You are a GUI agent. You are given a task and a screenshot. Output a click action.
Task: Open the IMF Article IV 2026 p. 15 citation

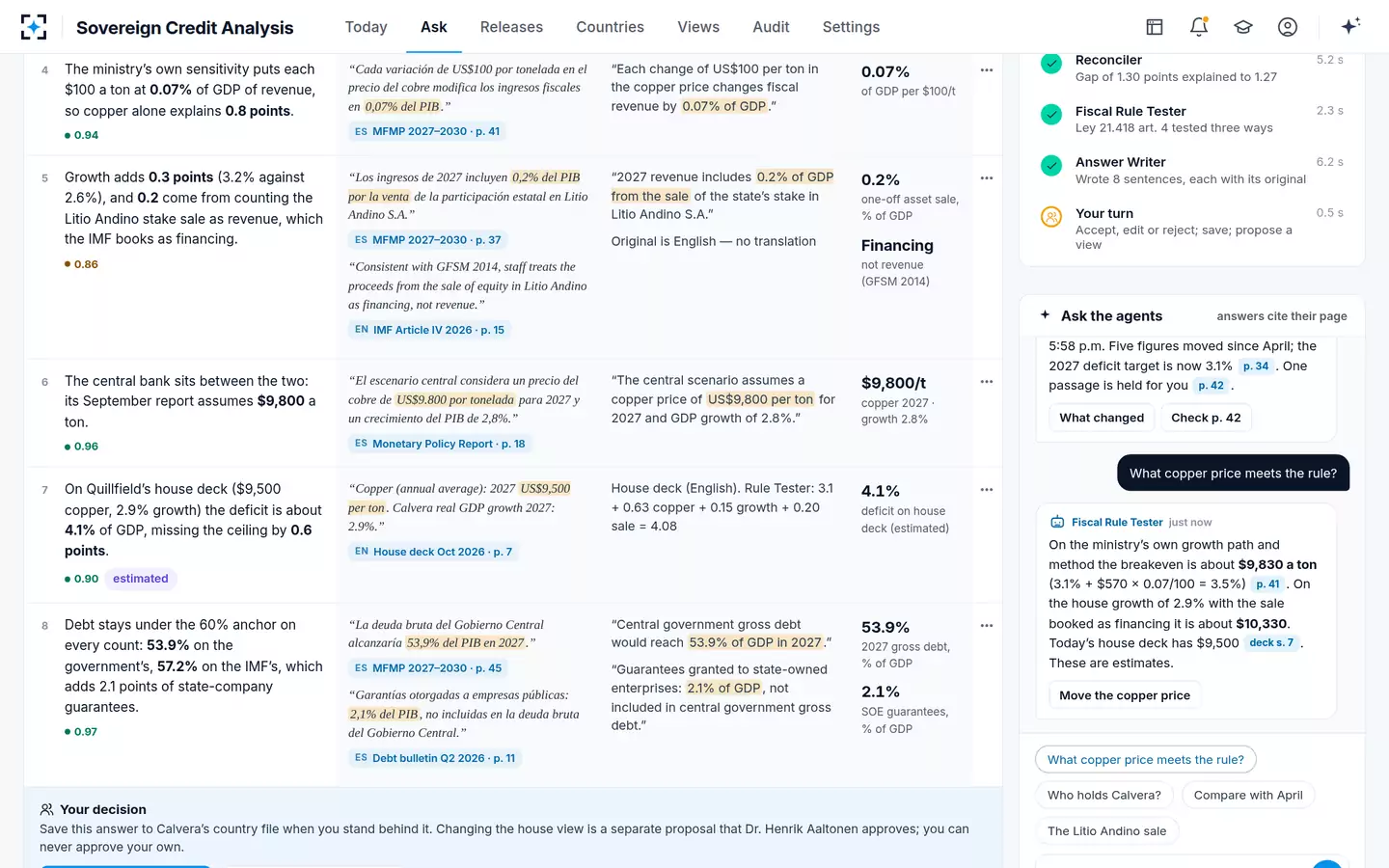(429, 330)
